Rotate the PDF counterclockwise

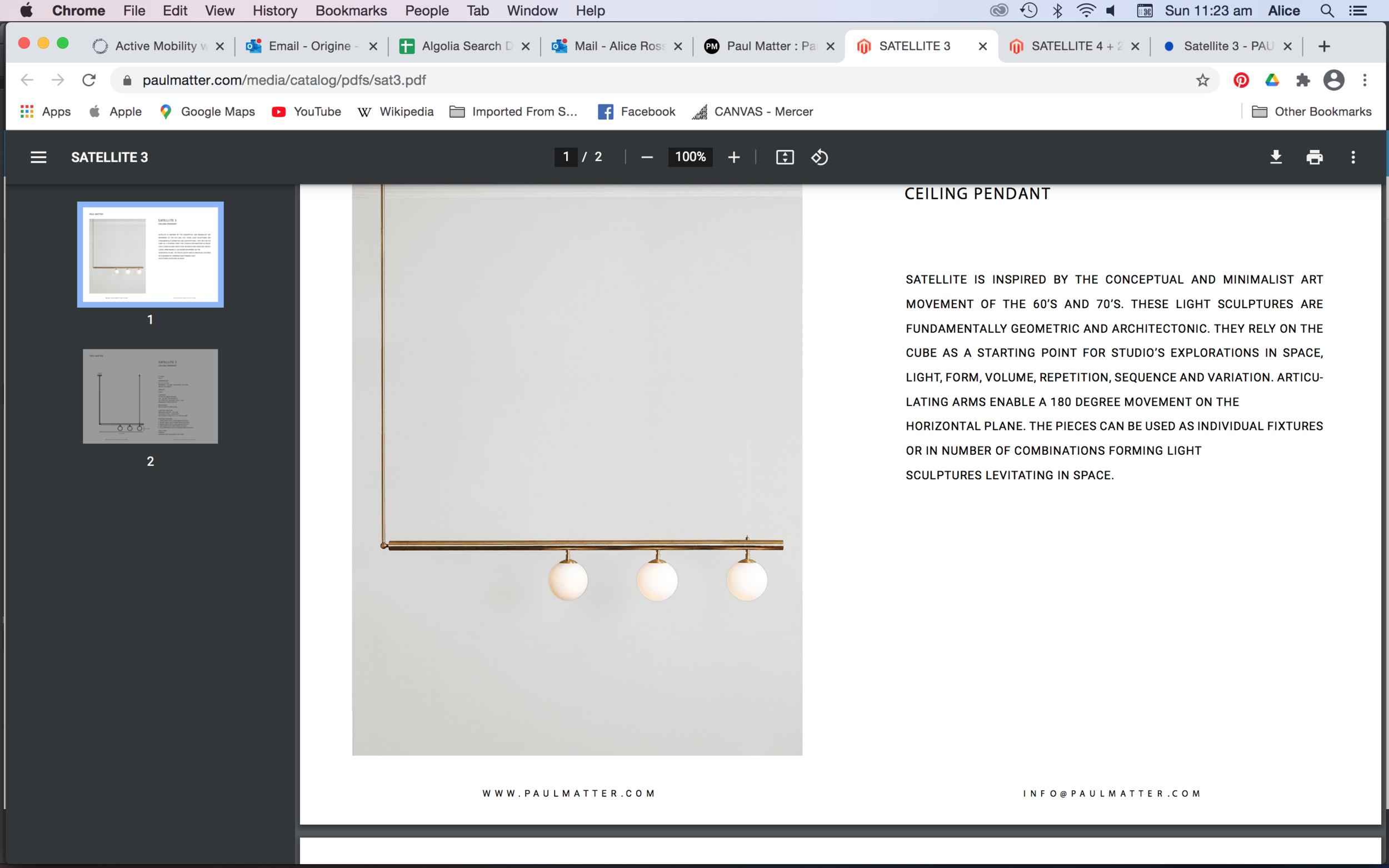820,157
